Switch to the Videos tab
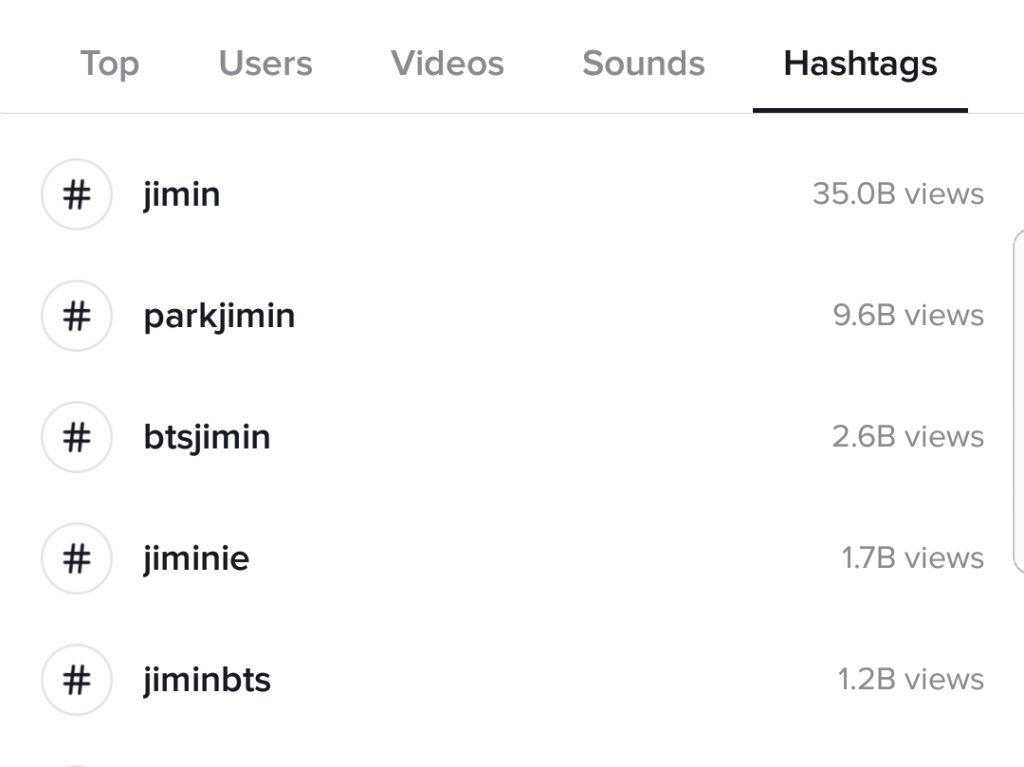 point(447,64)
